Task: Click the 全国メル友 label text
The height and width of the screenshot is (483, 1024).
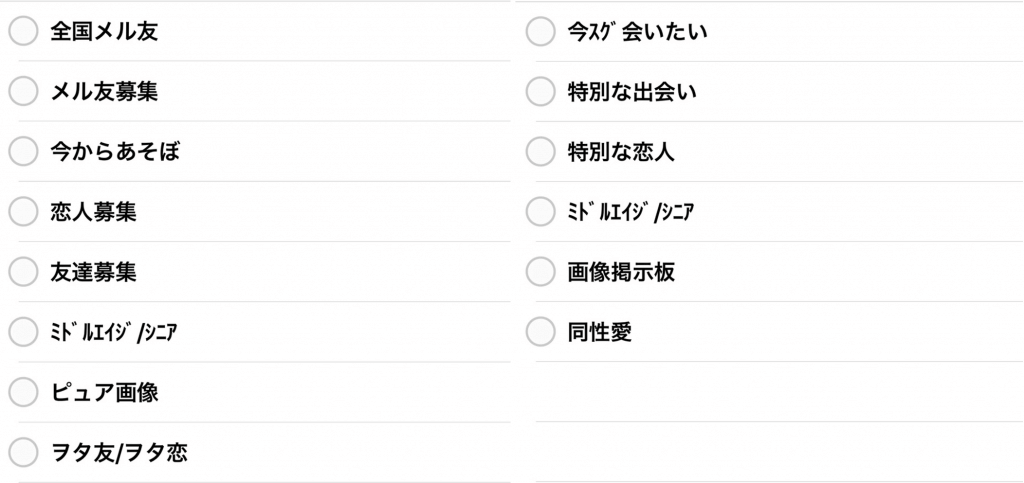Action: 104,31
